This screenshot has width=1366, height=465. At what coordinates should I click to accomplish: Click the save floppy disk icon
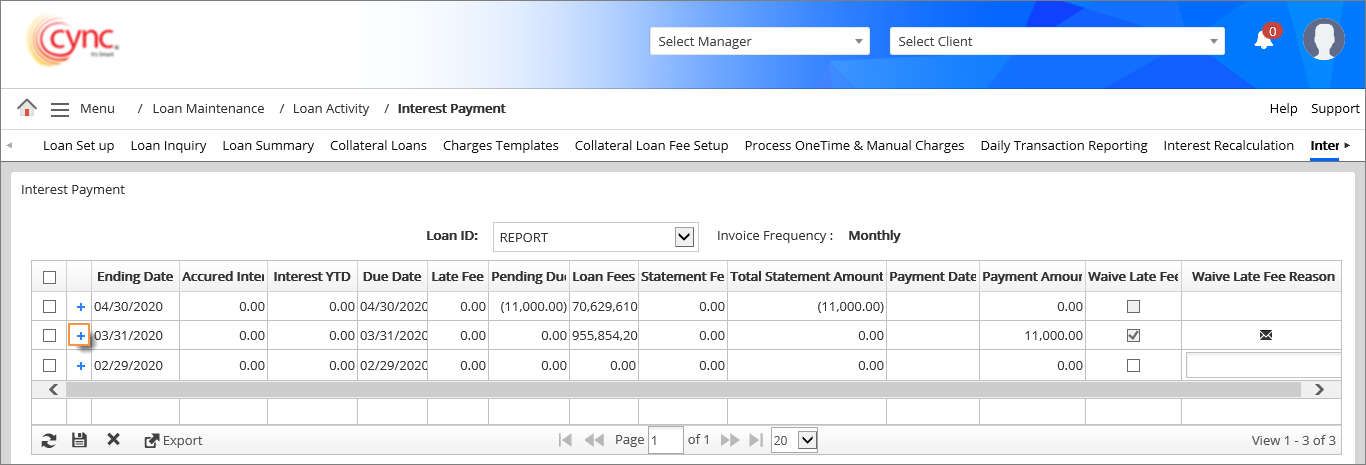pyautogui.click(x=80, y=440)
